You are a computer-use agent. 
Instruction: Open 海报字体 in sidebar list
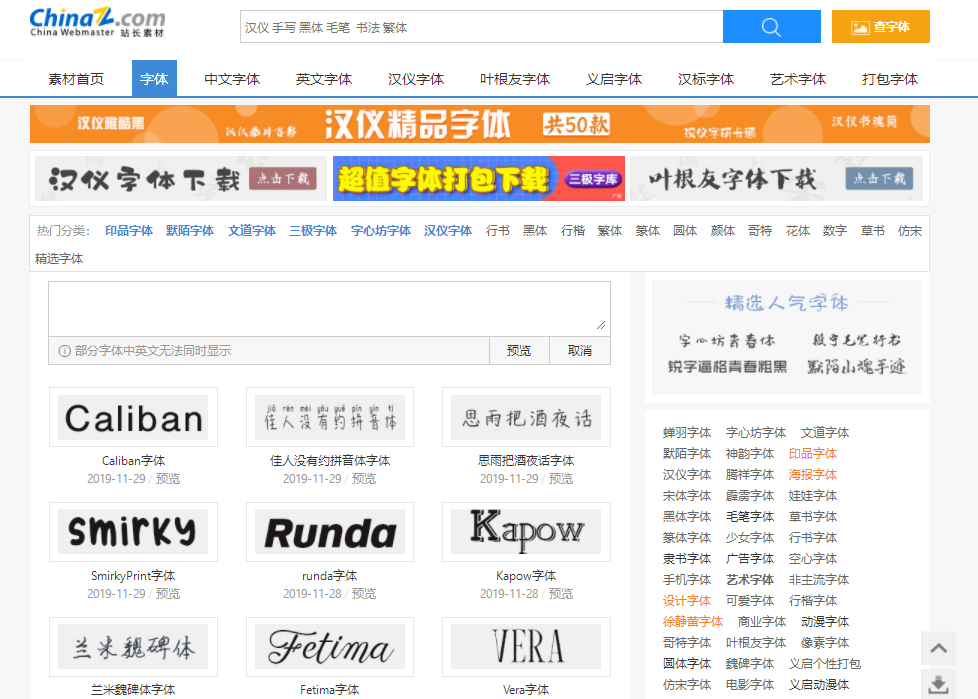tap(813, 475)
